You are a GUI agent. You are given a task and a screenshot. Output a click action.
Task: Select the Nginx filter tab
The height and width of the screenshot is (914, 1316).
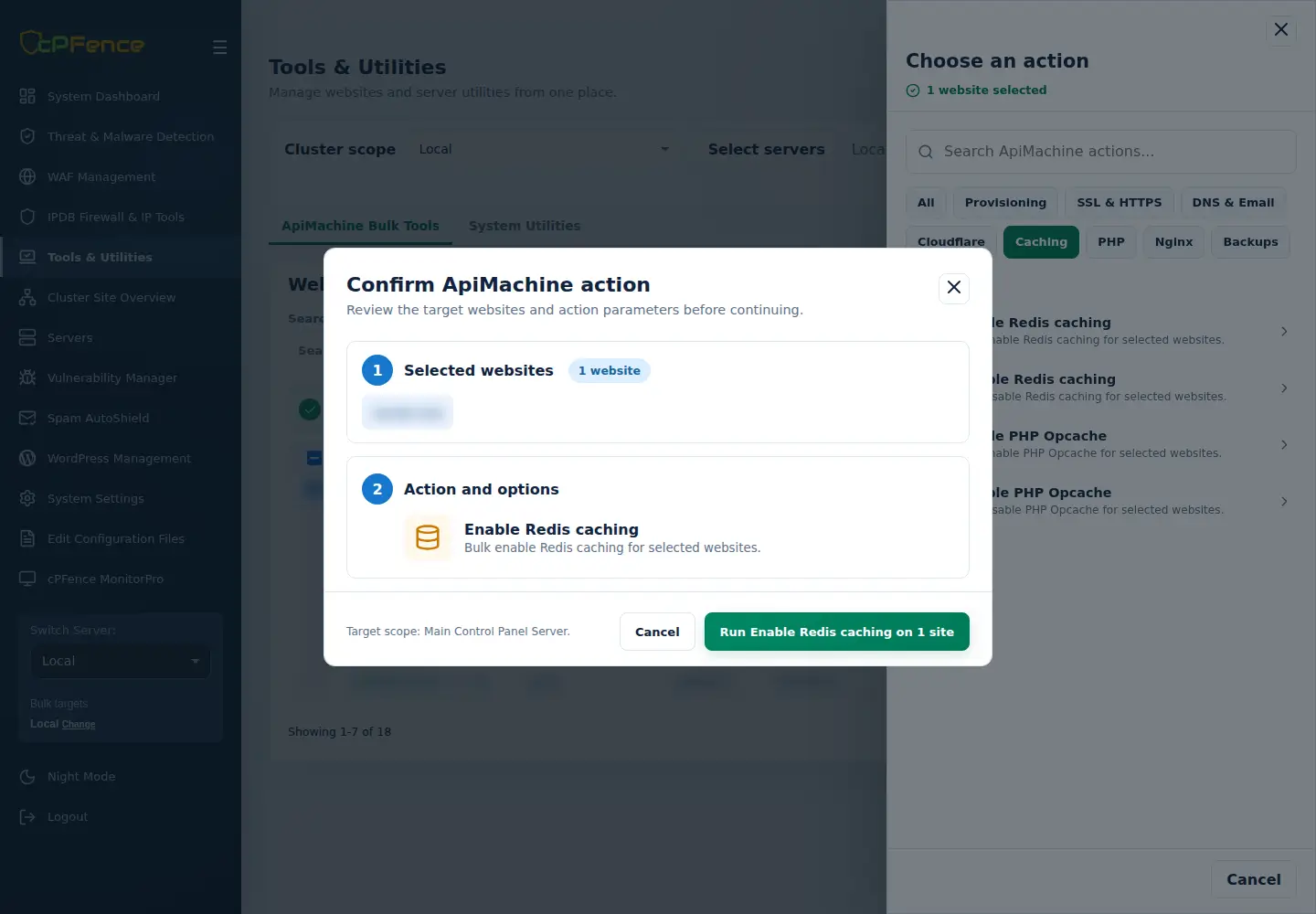point(1173,242)
